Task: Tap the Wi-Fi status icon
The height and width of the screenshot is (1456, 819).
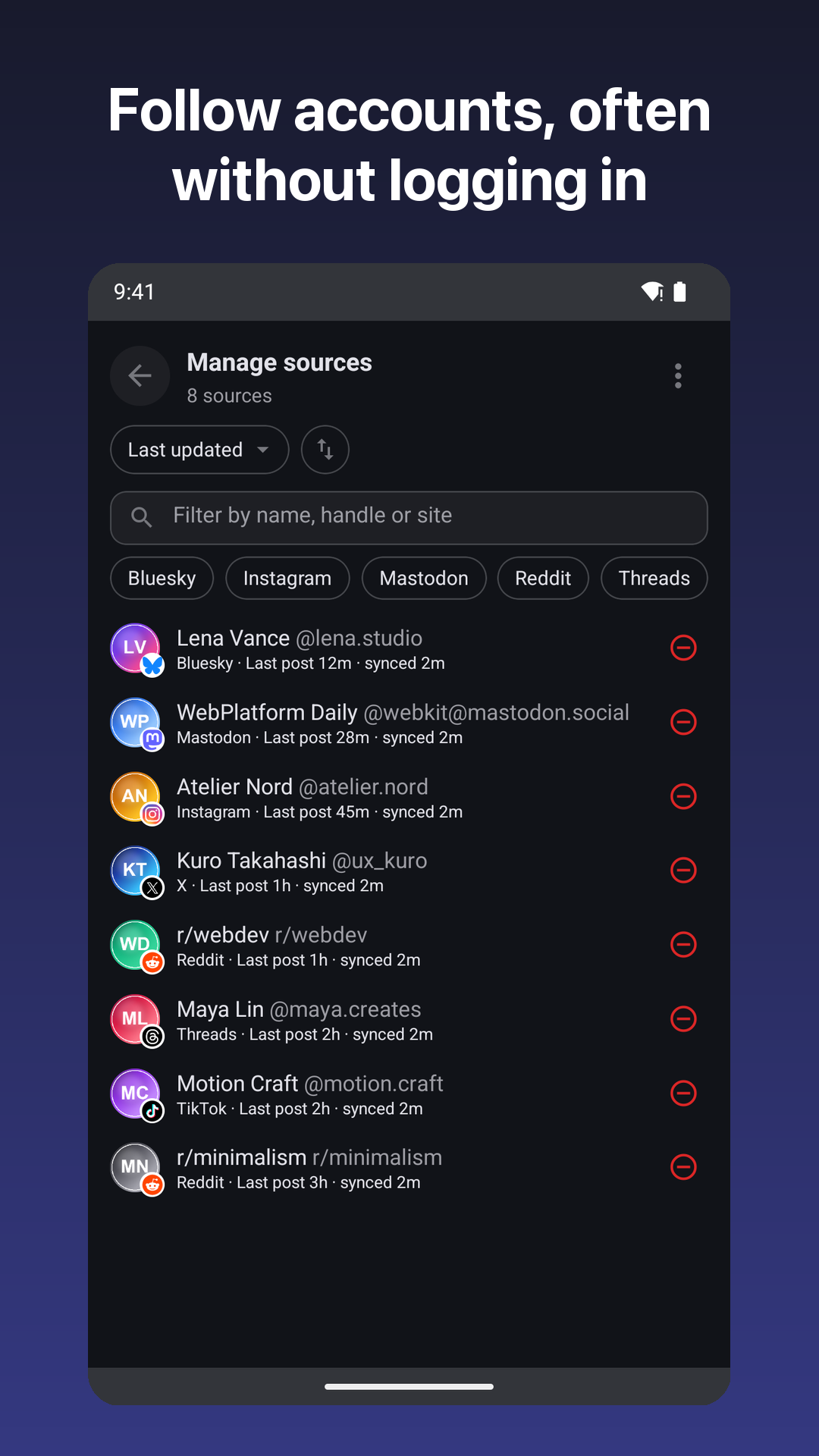Action: click(652, 292)
